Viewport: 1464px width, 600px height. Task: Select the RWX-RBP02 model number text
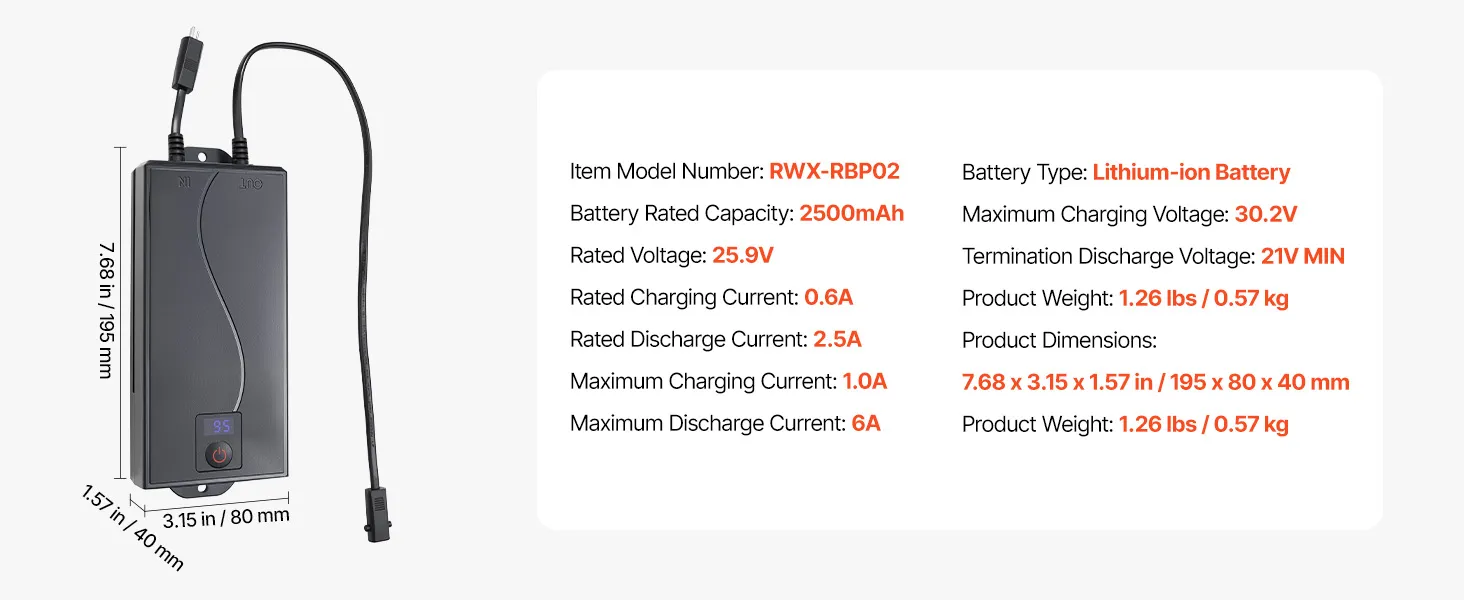click(x=834, y=172)
